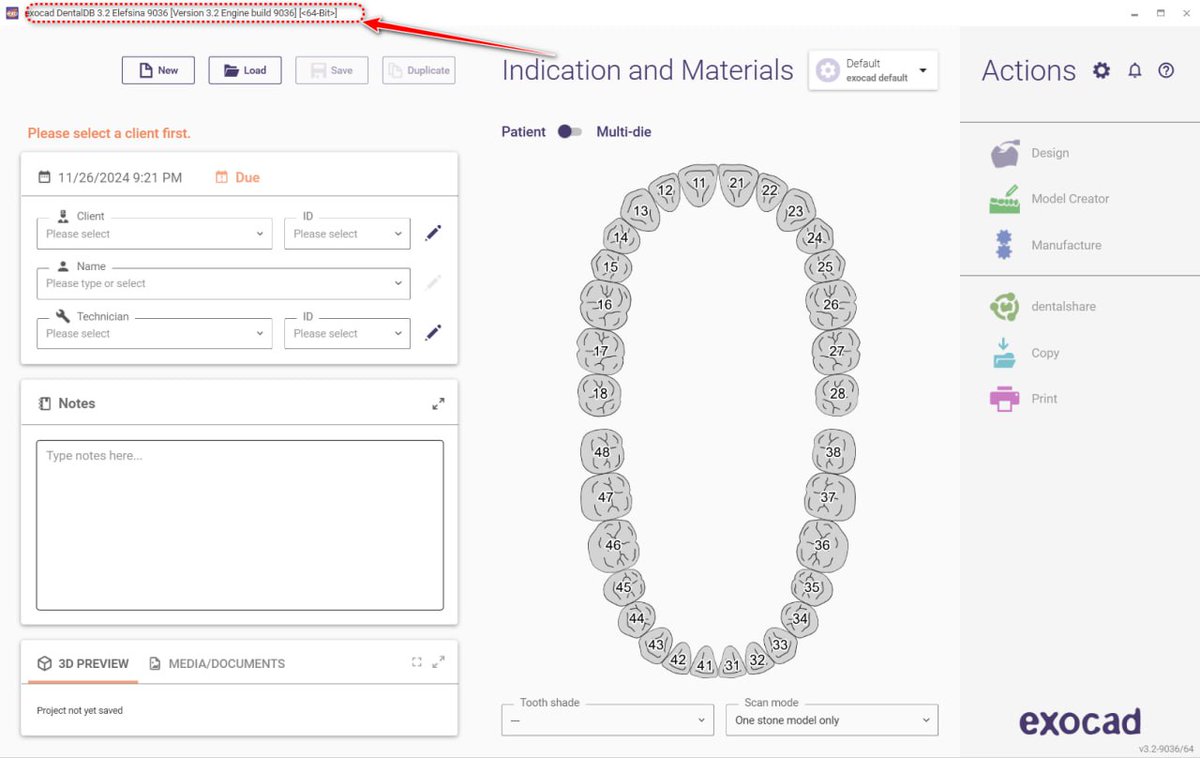1200x758 pixels.
Task: Open the notifications bell
Action: click(1134, 70)
